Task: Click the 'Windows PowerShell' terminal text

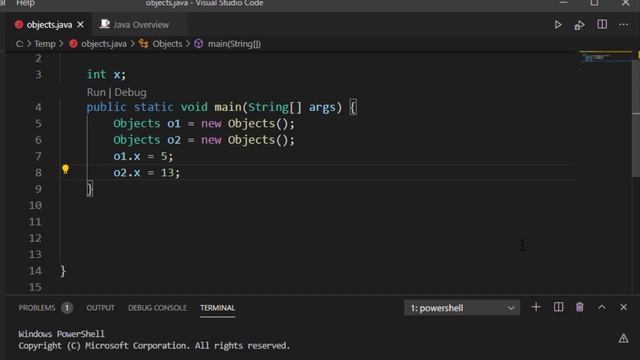Action: 61,334
